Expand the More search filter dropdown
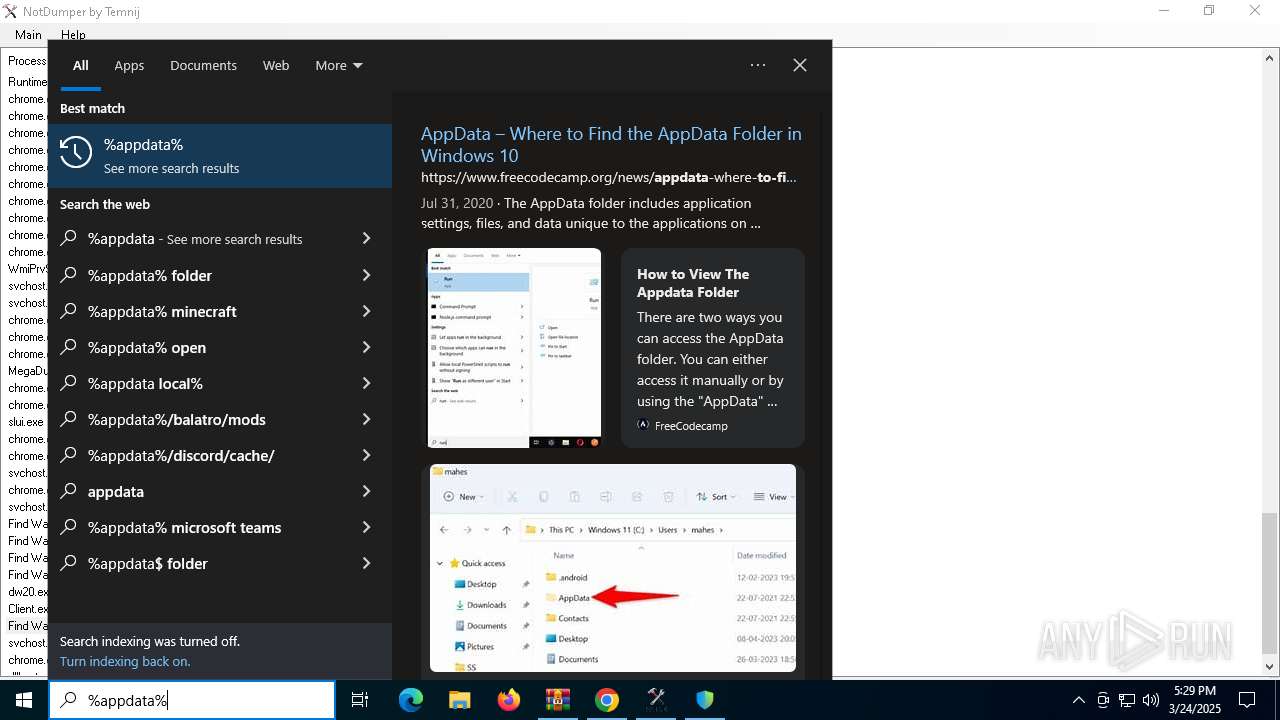This screenshot has width=1280, height=720. pos(339,65)
